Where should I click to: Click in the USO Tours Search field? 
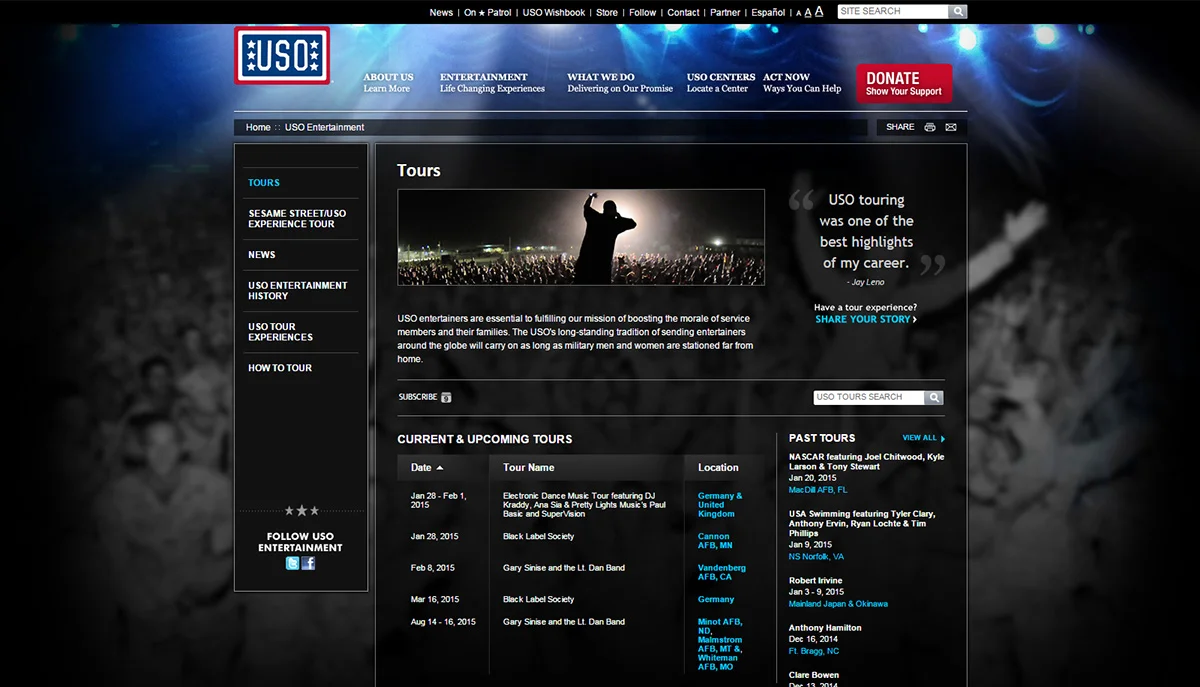[x=869, y=397]
